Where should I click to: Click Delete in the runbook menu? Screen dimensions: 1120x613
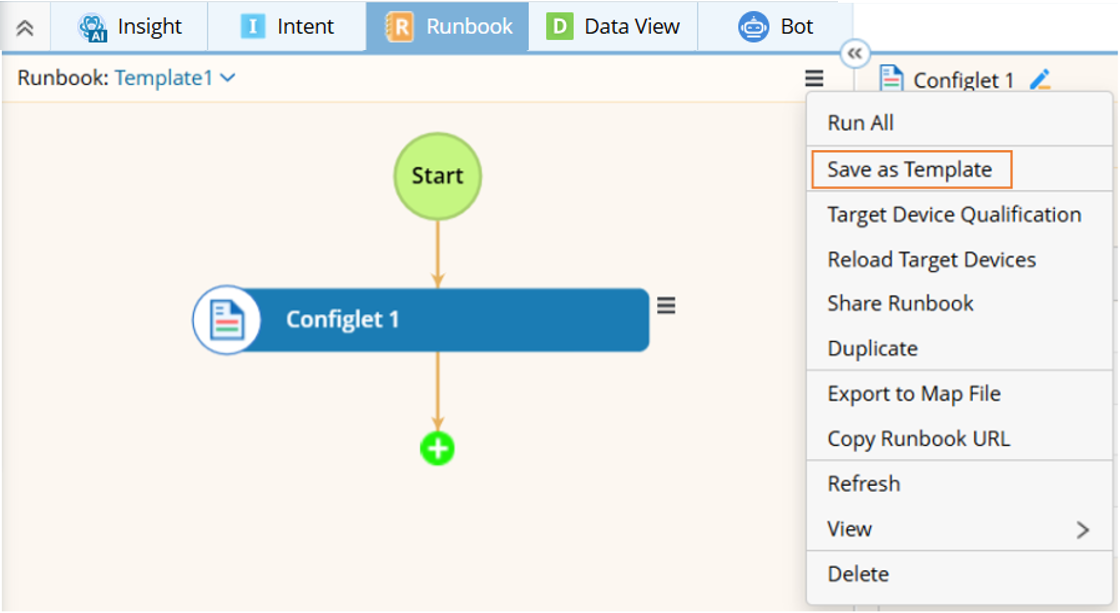pos(858,573)
